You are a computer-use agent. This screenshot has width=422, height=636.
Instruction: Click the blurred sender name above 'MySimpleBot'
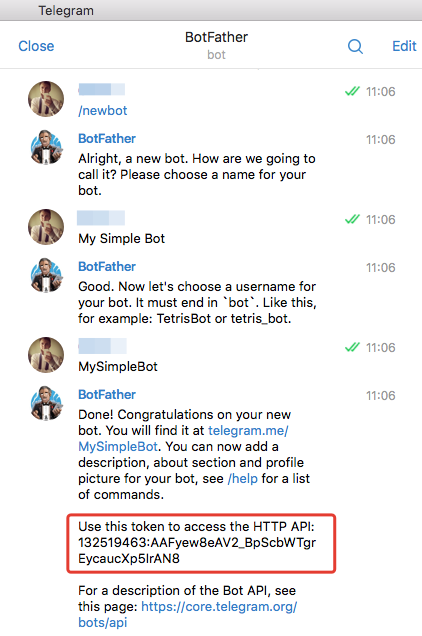click(x=102, y=347)
